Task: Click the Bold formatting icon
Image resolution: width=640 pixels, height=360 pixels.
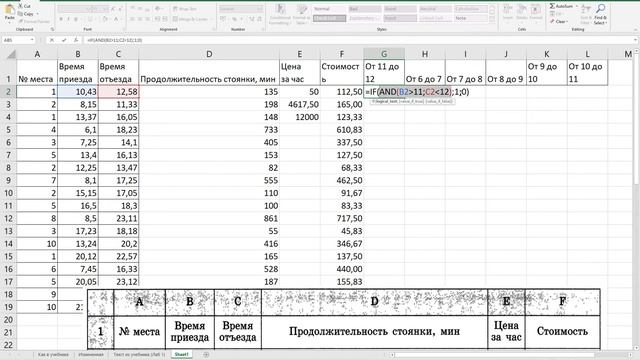Action: 61,19
